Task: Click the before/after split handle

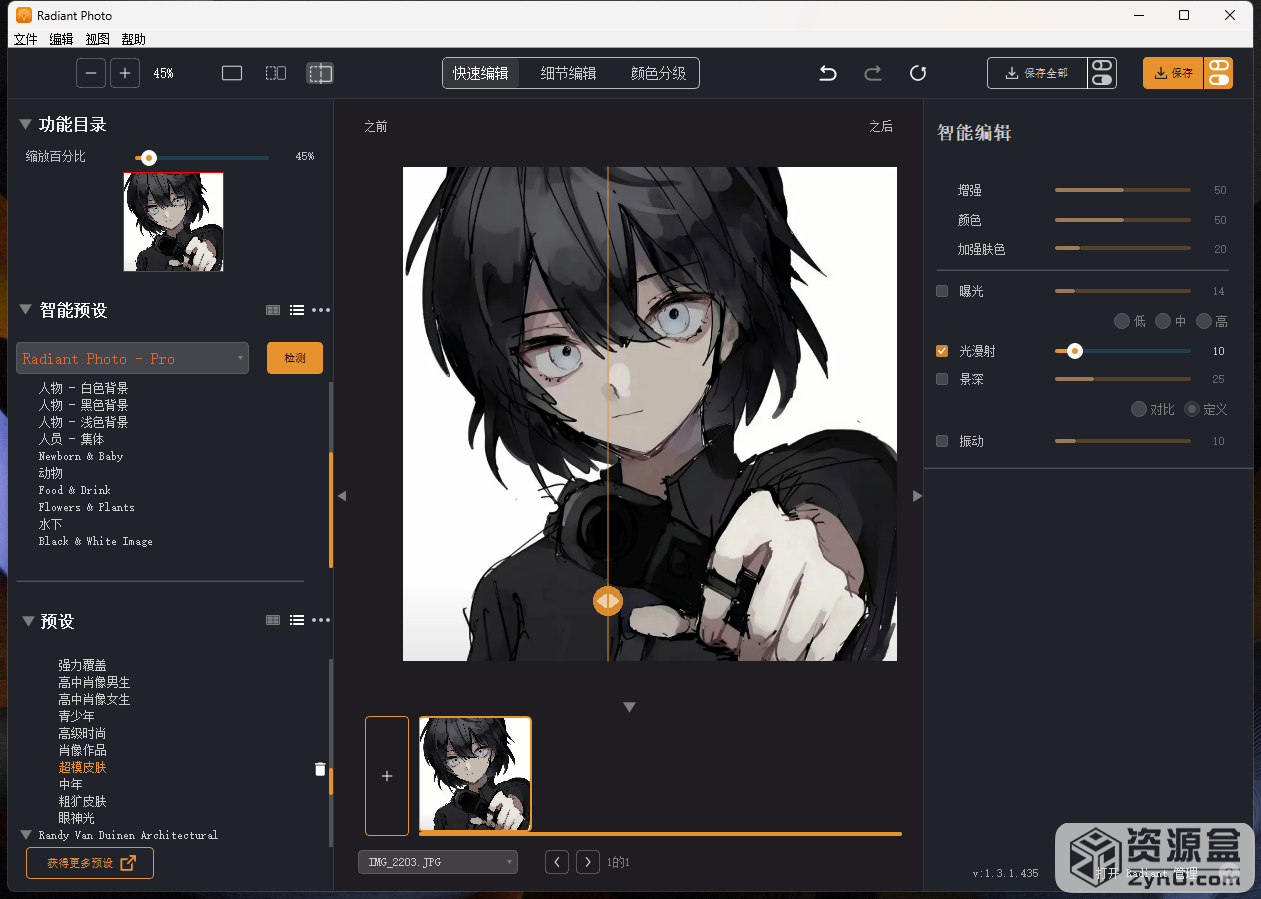Action: point(608,601)
